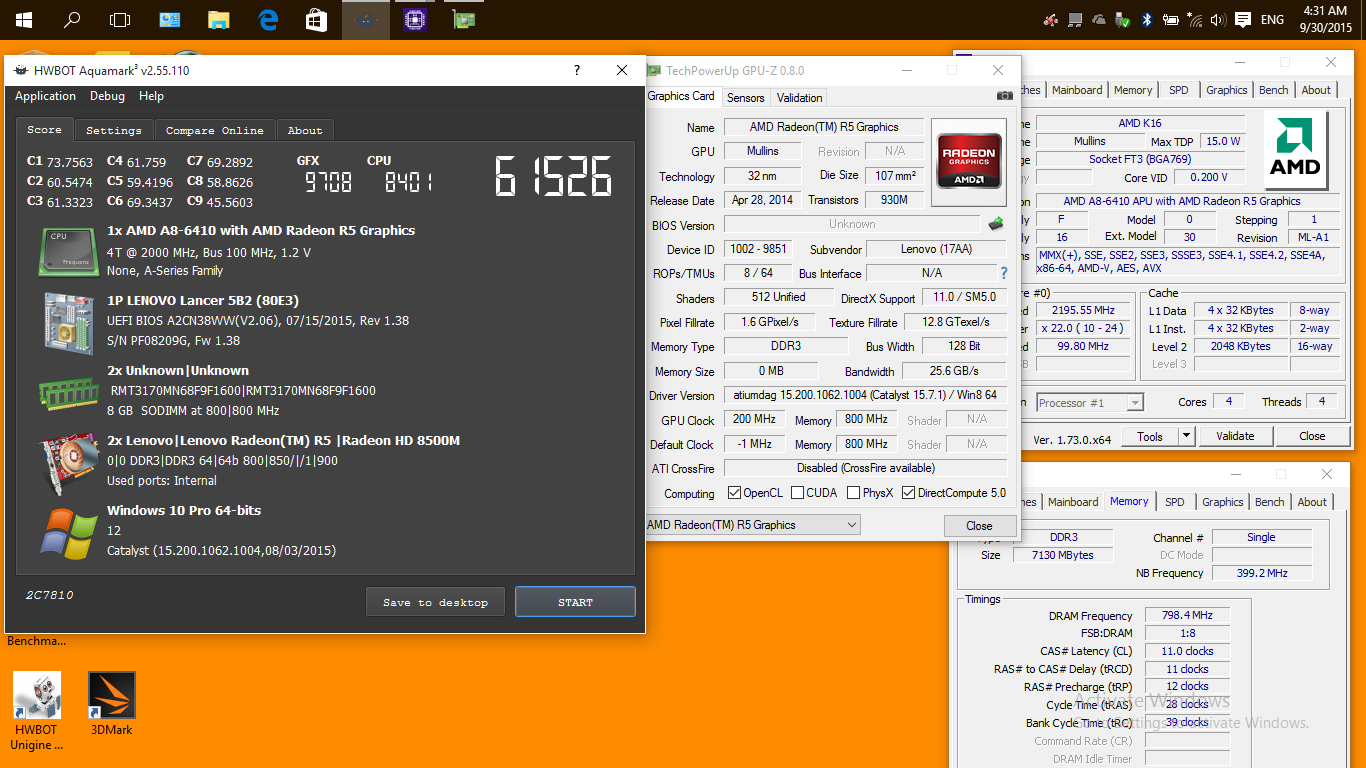This screenshot has height=768, width=1366.
Task: Click Bus Interface question mark in GPU-Z
Action: (1004, 273)
